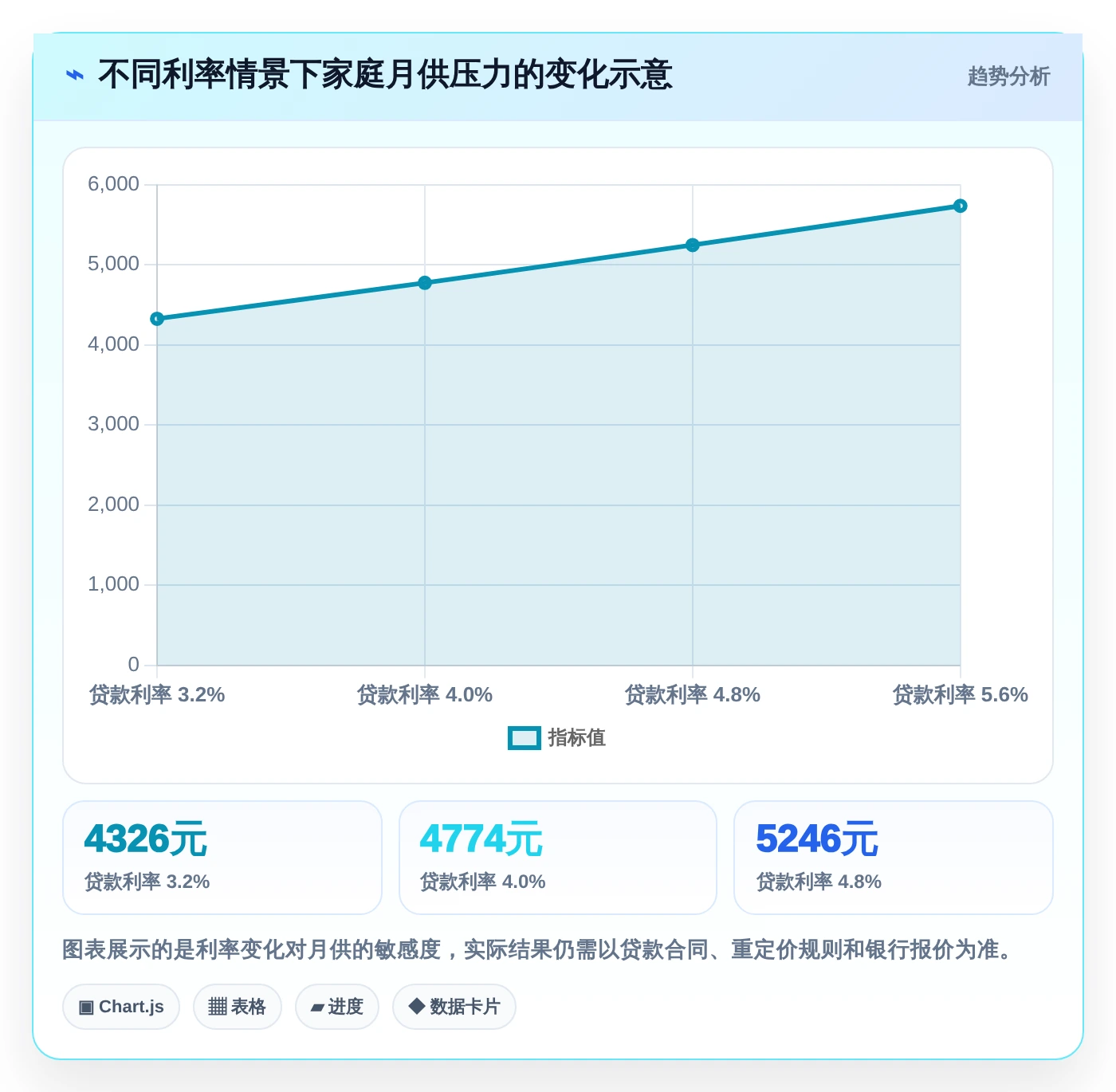Toggle the 指标值 legend color box
Screen dimensions: 1116x1092
click(x=525, y=738)
